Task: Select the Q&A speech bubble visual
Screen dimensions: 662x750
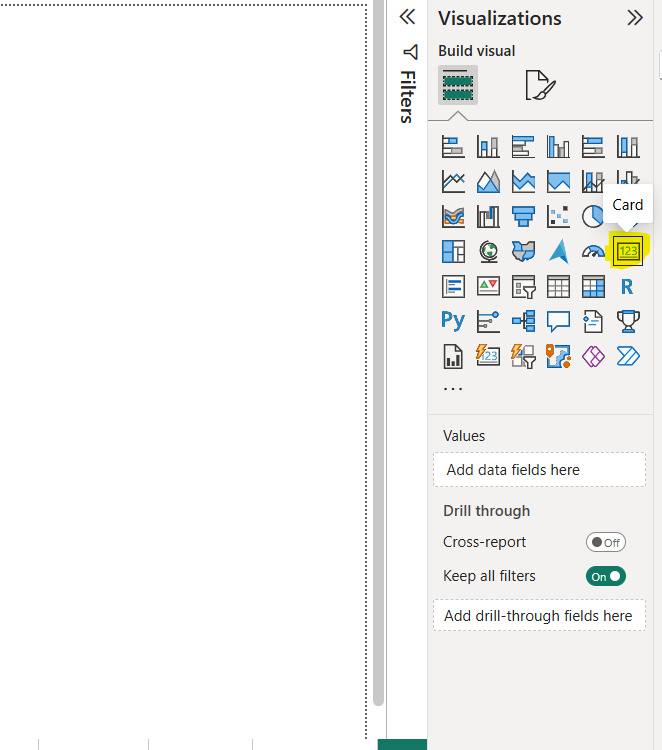Action: point(558,321)
